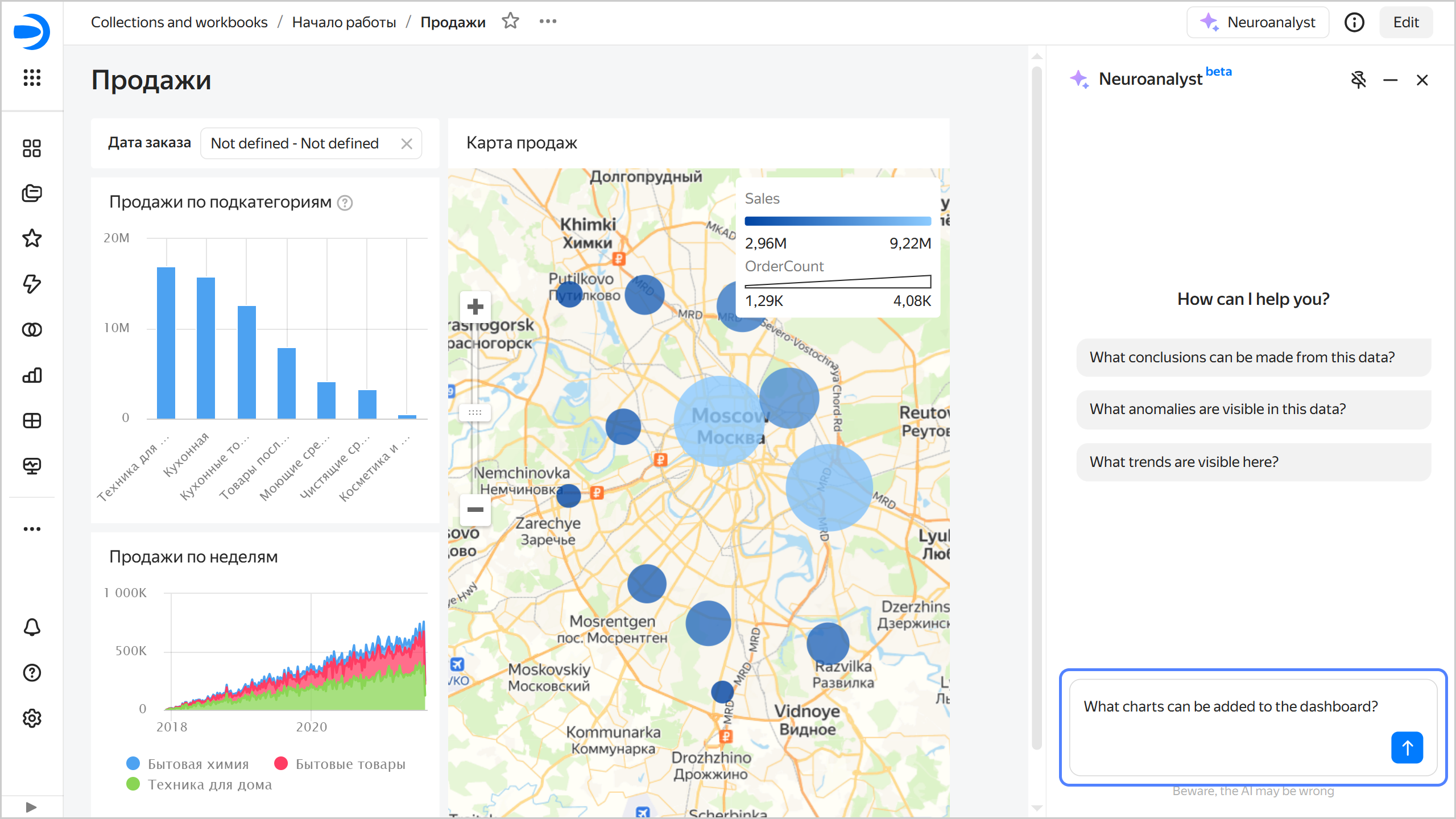1456x819 pixels.
Task: Open settings gear in sidebar
Action: [32, 718]
